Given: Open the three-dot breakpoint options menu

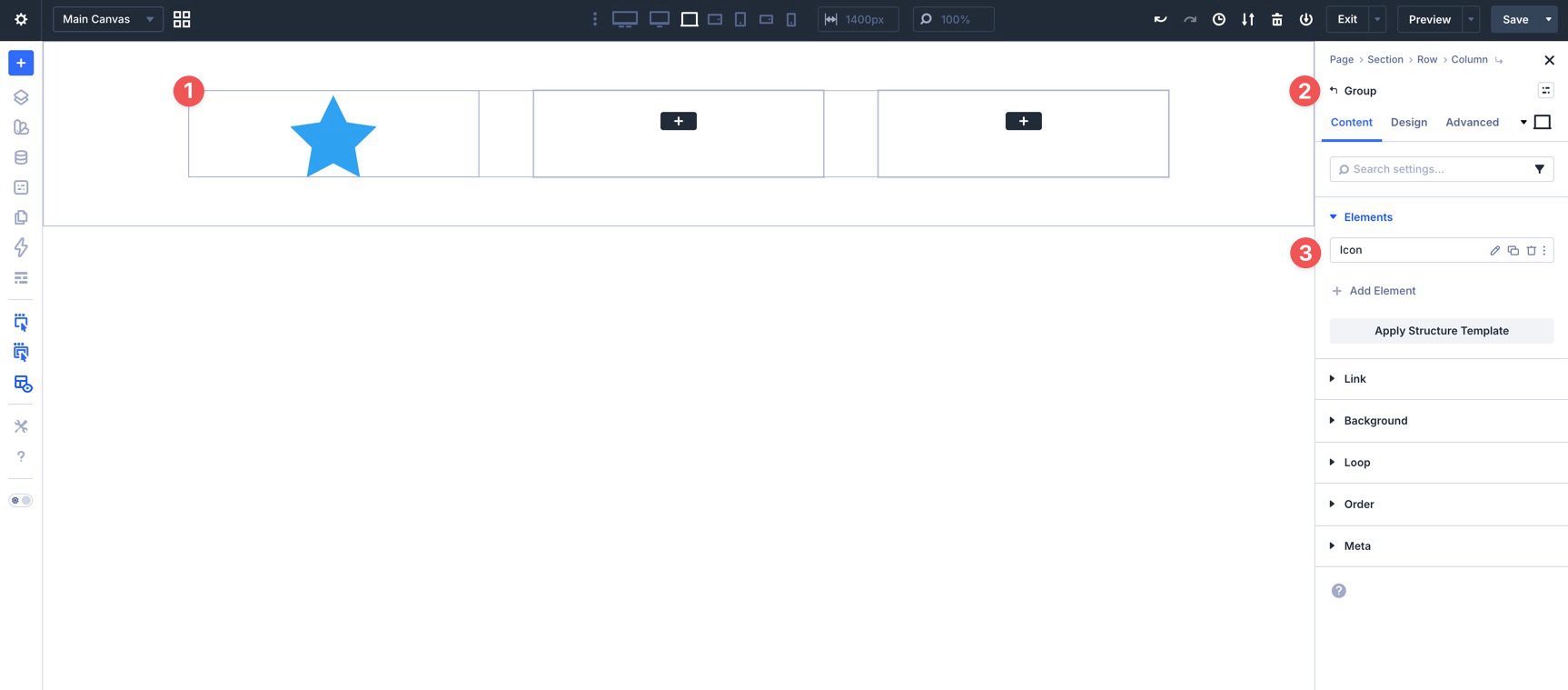Looking at the screenshot, I should [x=595, y=19].
